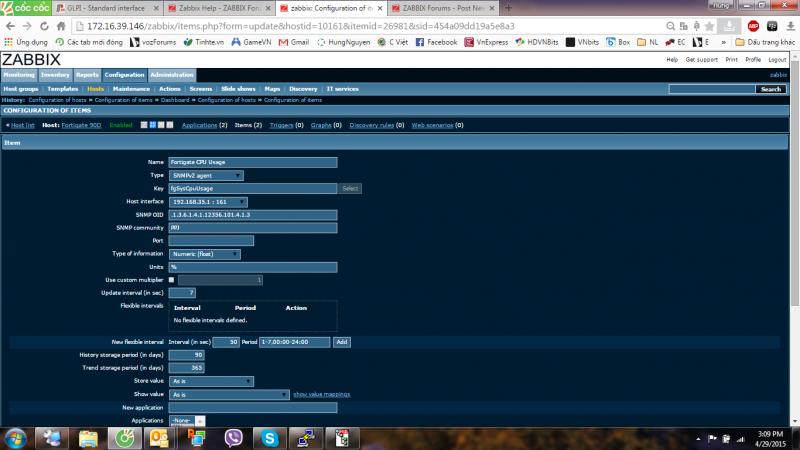This screenshot has height=450, width=800.
Task: Click the Action Center flag tray icon
Action: click(x=712, y=439)
